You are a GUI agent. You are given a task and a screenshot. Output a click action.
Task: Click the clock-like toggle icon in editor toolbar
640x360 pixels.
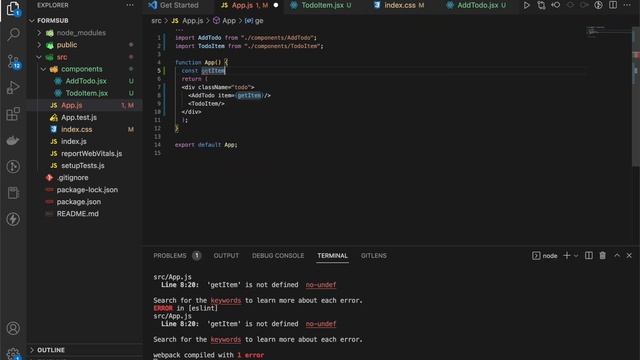pyautogui.click(x=598, y=5)
